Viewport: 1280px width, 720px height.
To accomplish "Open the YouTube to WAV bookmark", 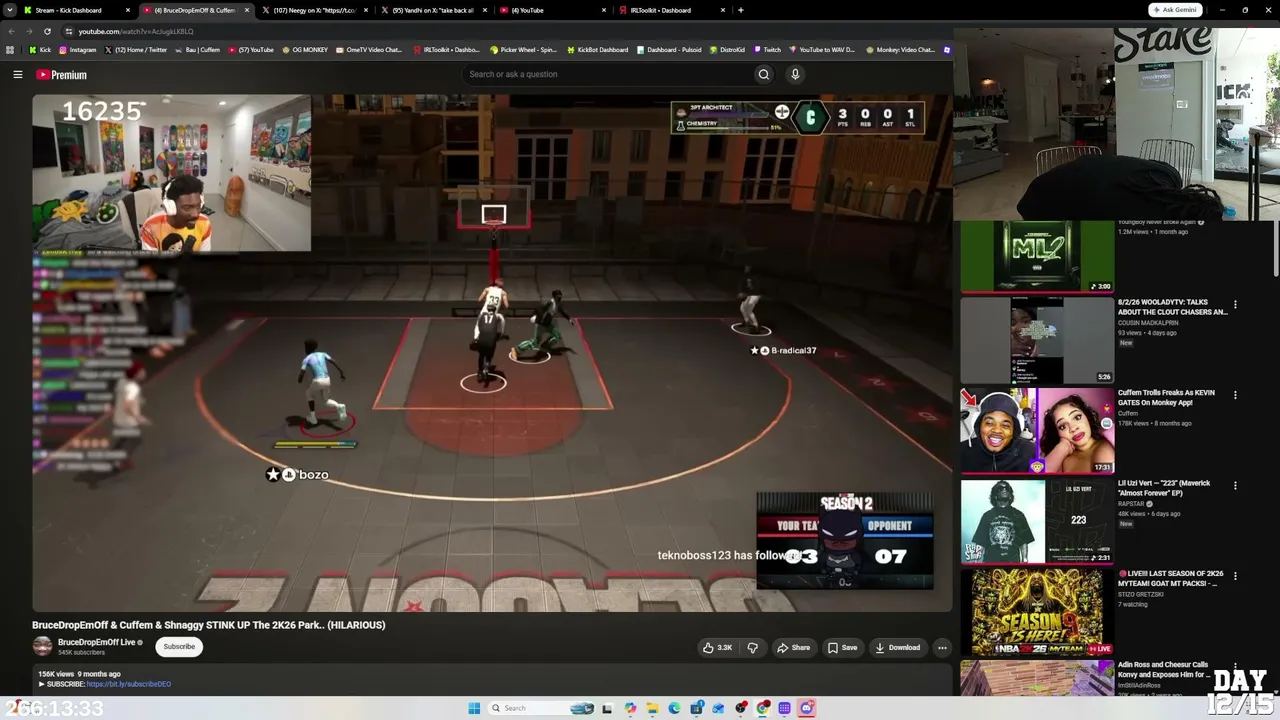I will pyautogui.click(x=822, y=50).
